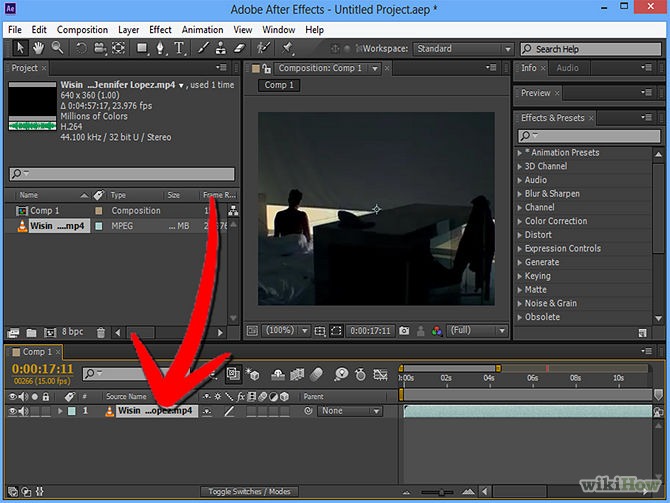Open the Workspace Standard dropdown

click(x=463, y=49)
